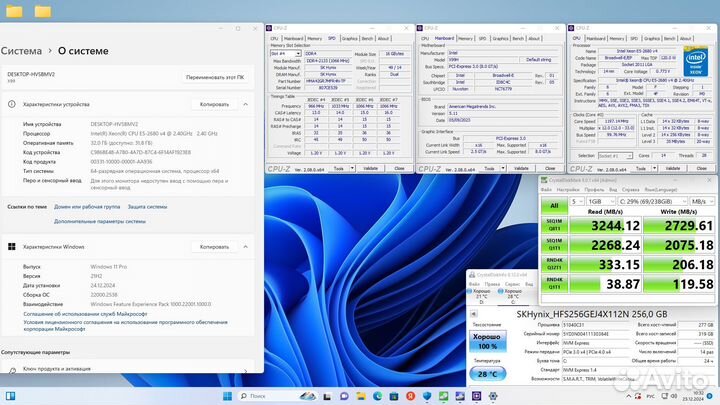Open test count dropdown showing 5

577,201
